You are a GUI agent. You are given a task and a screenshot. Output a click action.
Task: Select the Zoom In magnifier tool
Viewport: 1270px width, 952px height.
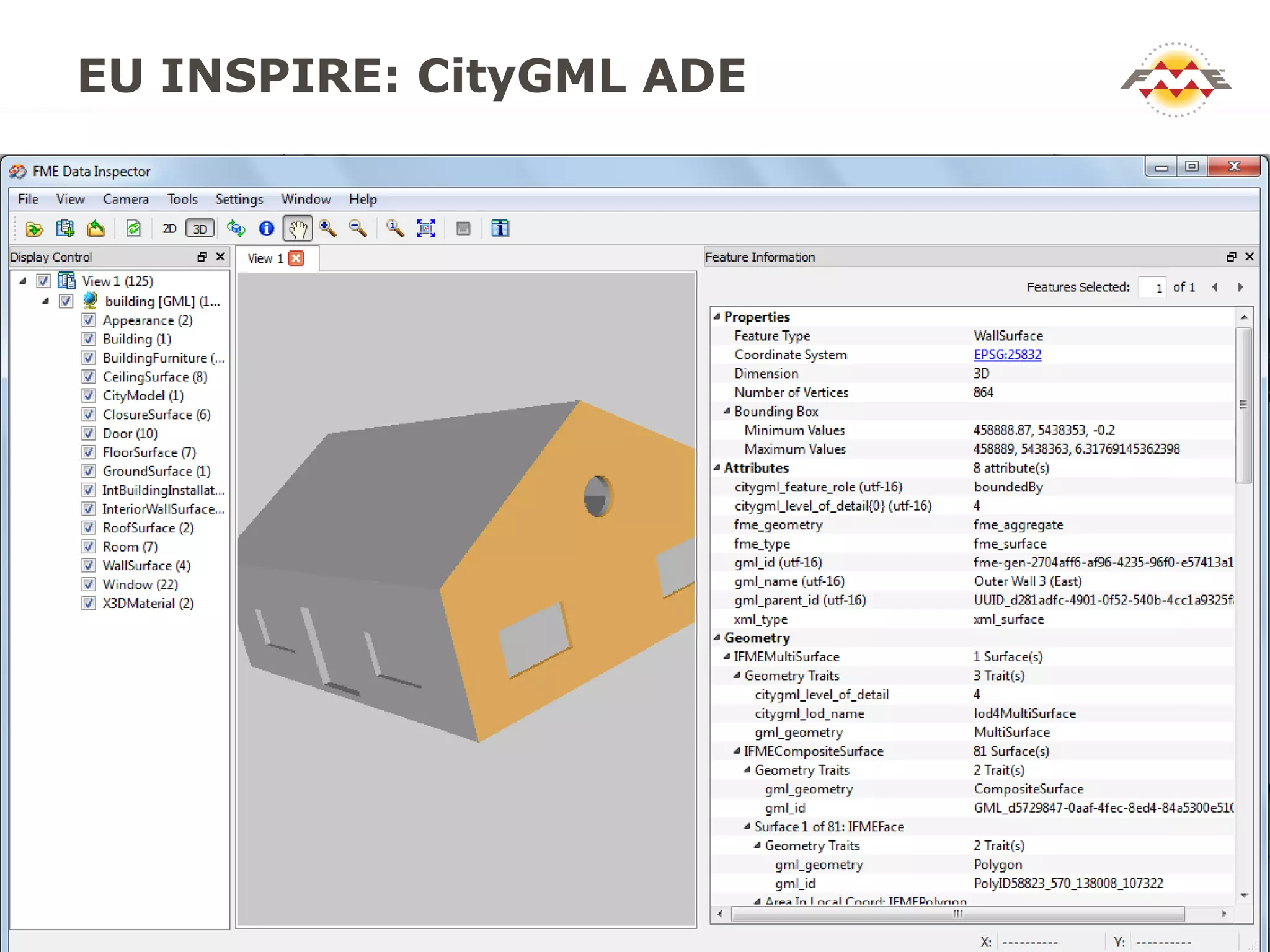(x=327, y=229)
